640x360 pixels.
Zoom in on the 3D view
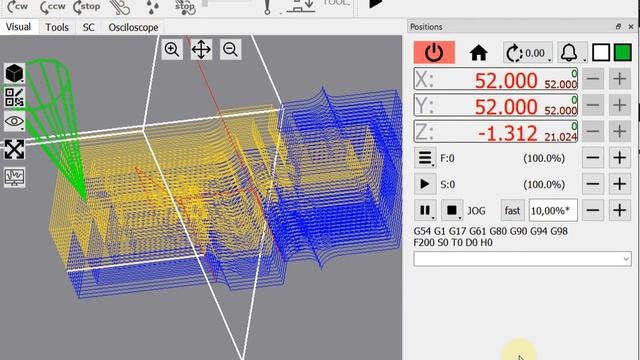click(172, 50)
